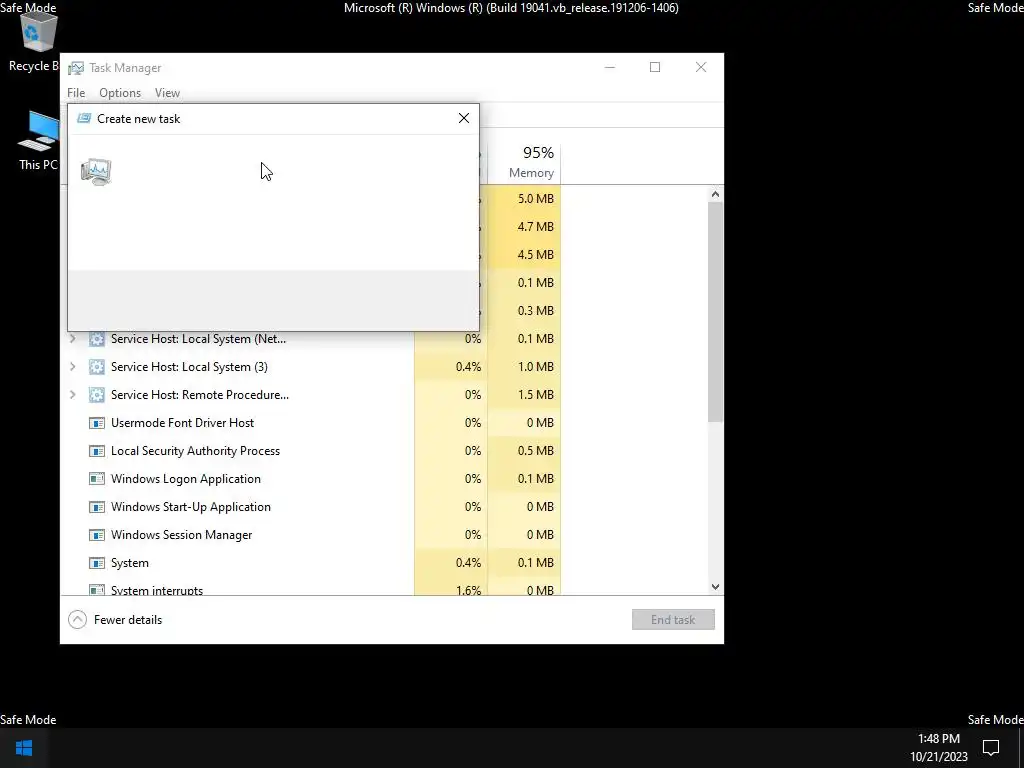This screenshot has height=768, width=1024.
Task: Select the Windows Start-Up Application row
Action: pos(311,507)
